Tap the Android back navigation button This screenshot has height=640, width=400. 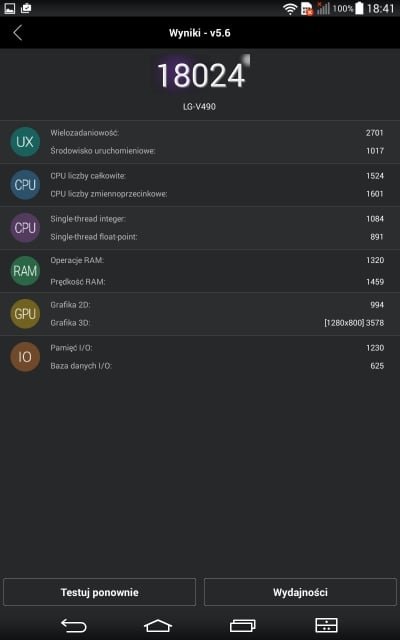(x=73, y=625)
